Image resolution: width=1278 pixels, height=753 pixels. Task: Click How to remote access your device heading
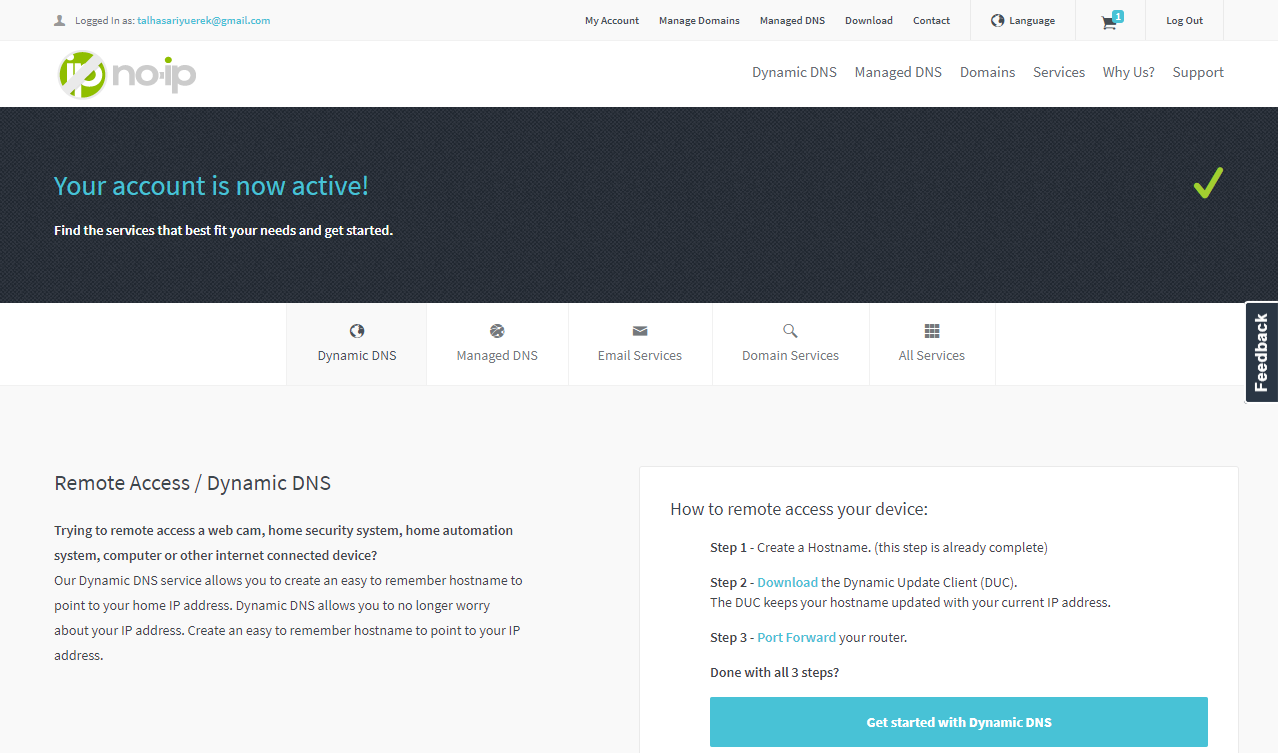pyautogui.click(x=799, y=509)
